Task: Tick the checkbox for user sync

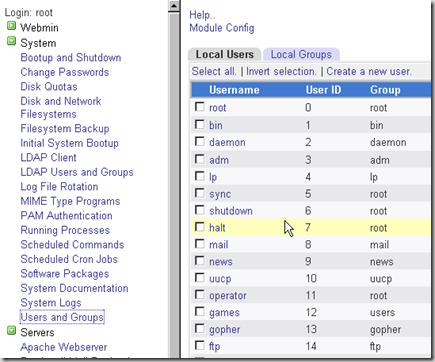Action: click(x=200, y=193)
